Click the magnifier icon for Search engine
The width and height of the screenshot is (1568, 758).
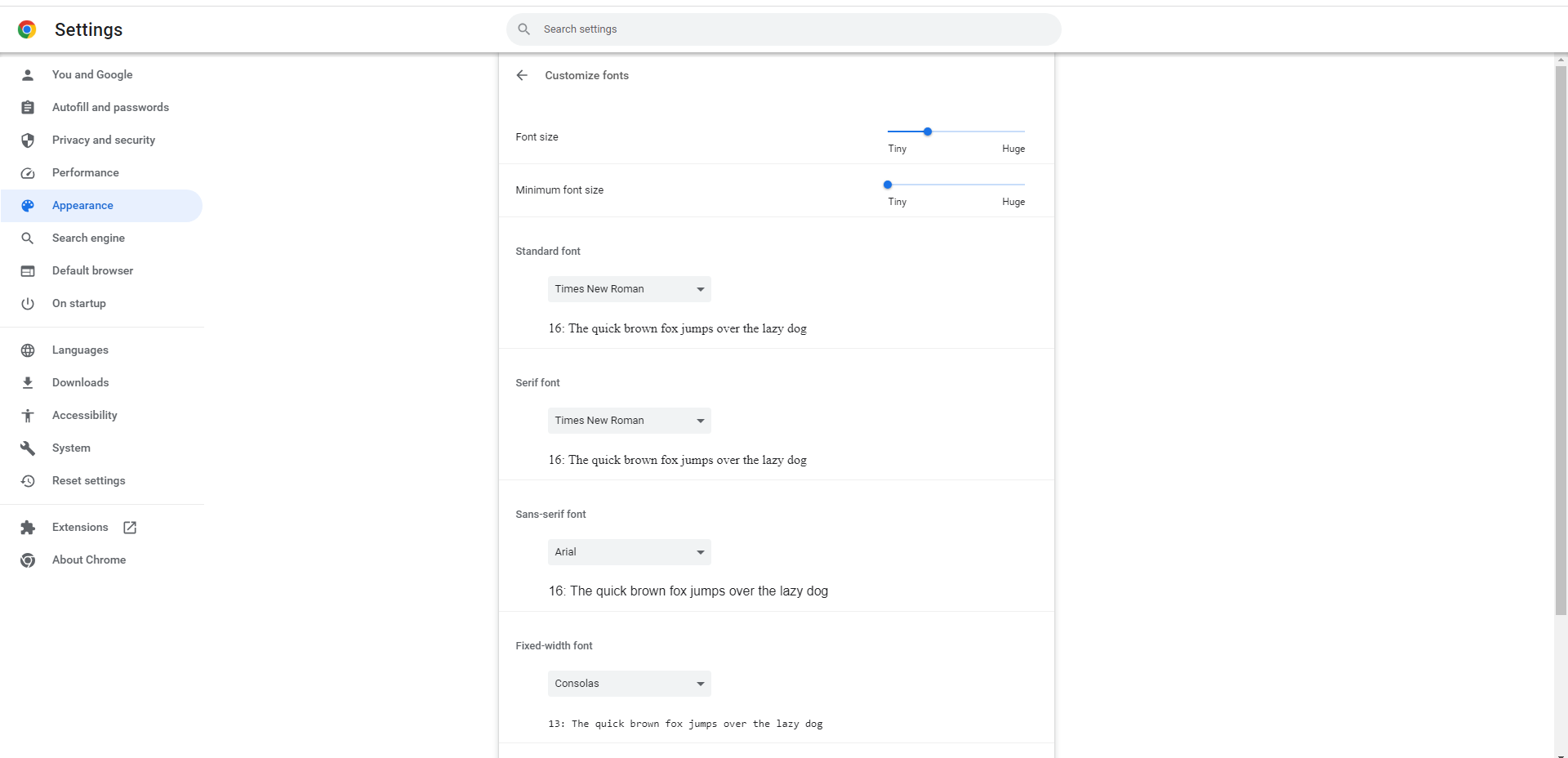[28, 238]
